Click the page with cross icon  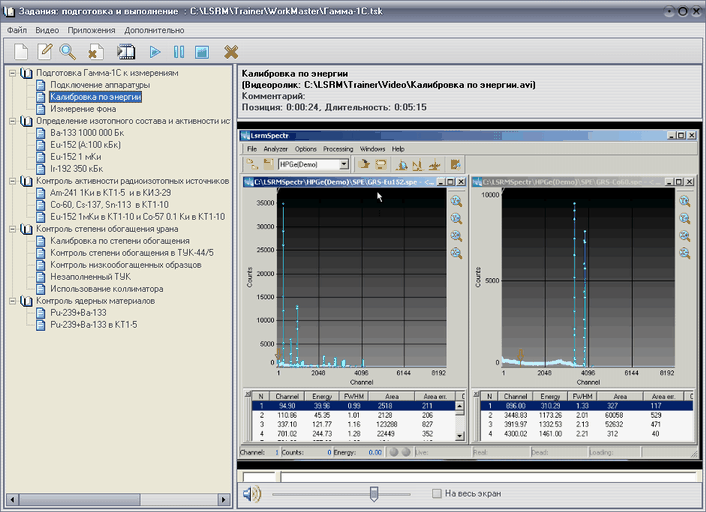pos(96,51)
